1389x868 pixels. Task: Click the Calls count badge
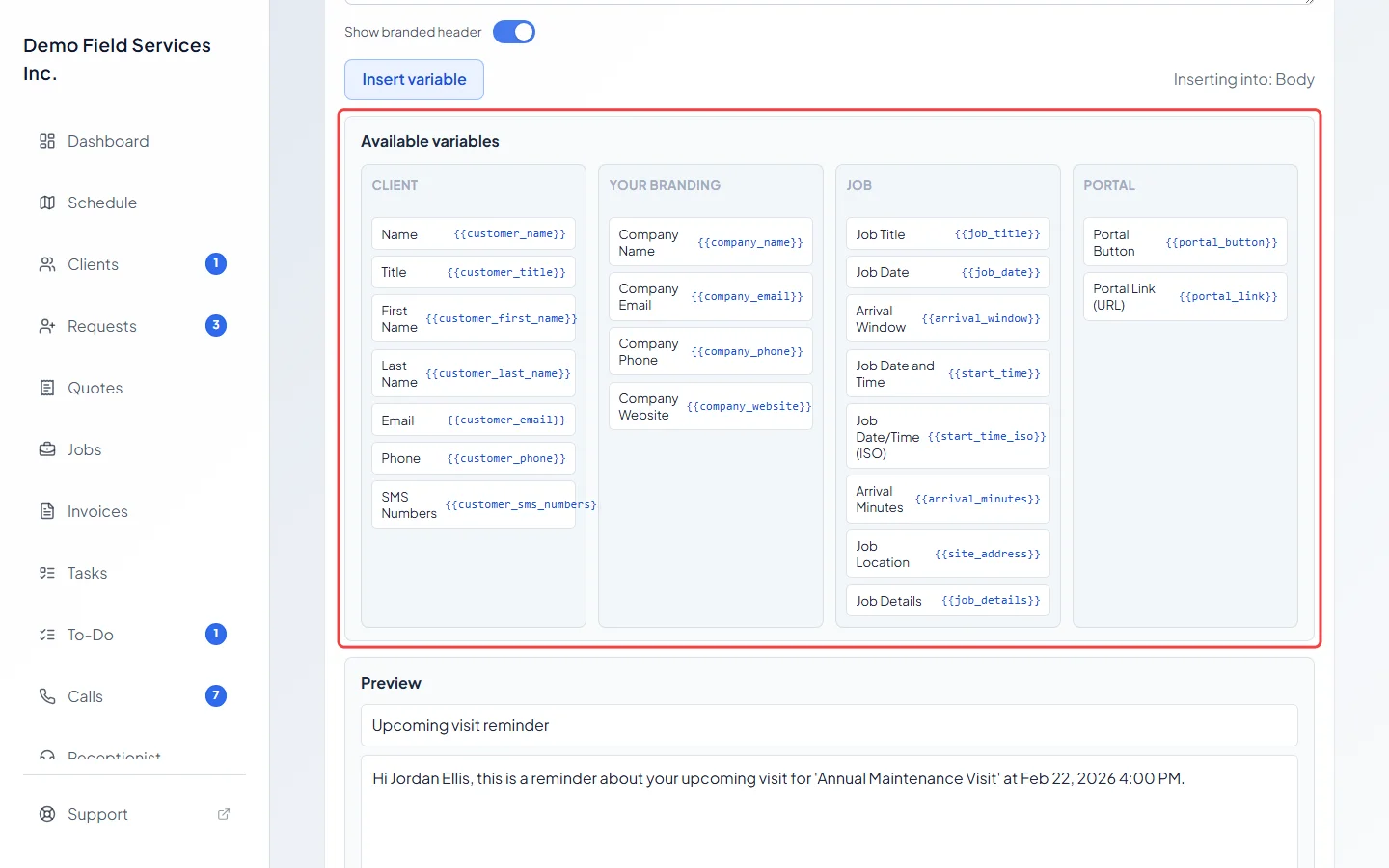point(216,695)
